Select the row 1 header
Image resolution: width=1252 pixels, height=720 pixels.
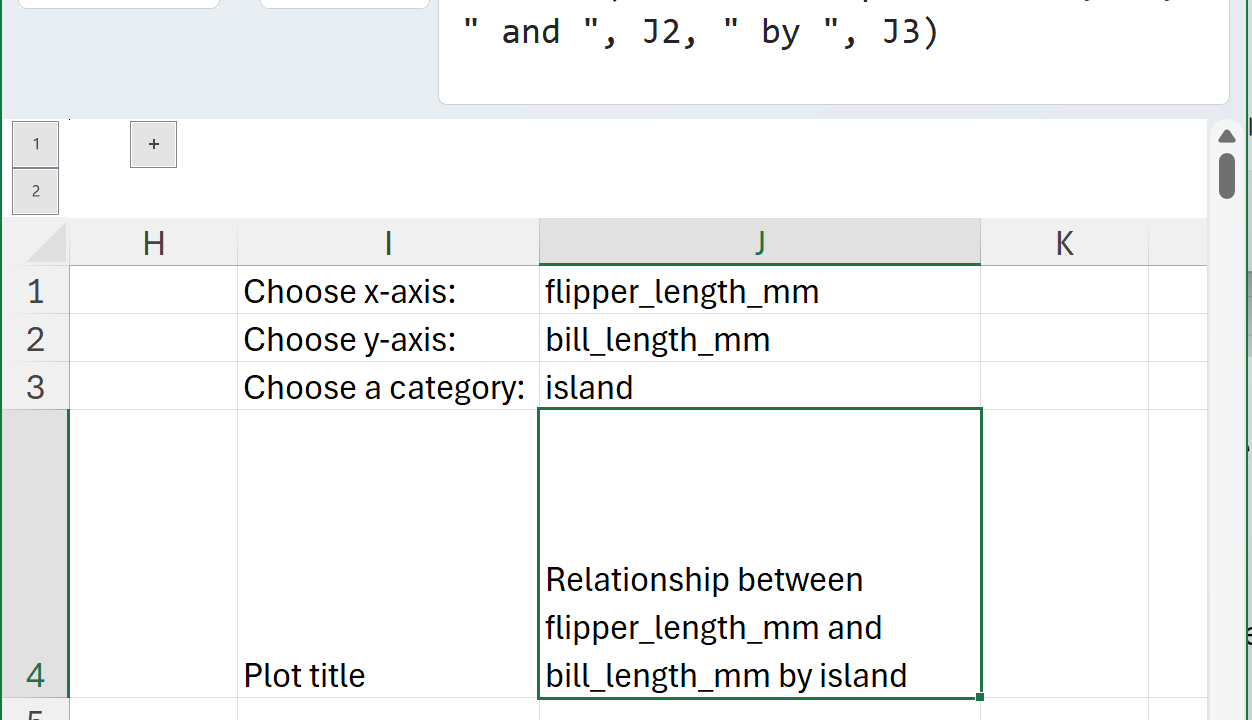point(35,291)
